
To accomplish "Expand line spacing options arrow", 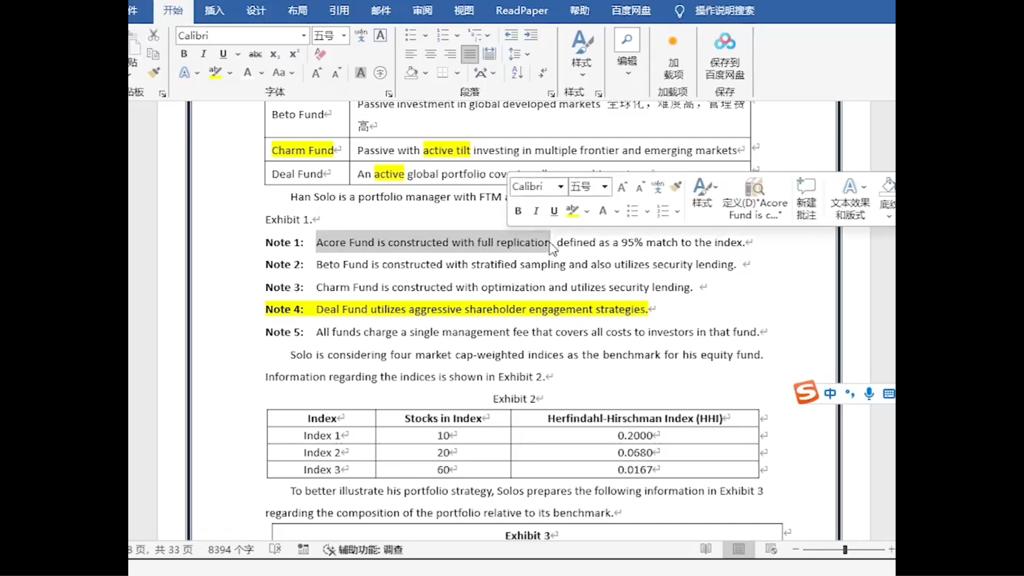I will click(x=528, y=54).
